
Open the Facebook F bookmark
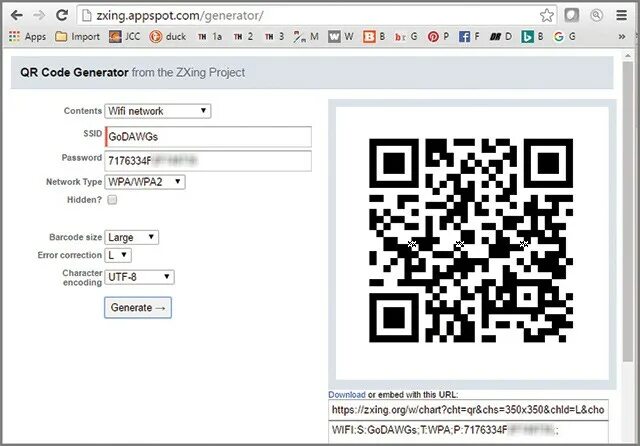pyautogui.click(x=469, y=37)
